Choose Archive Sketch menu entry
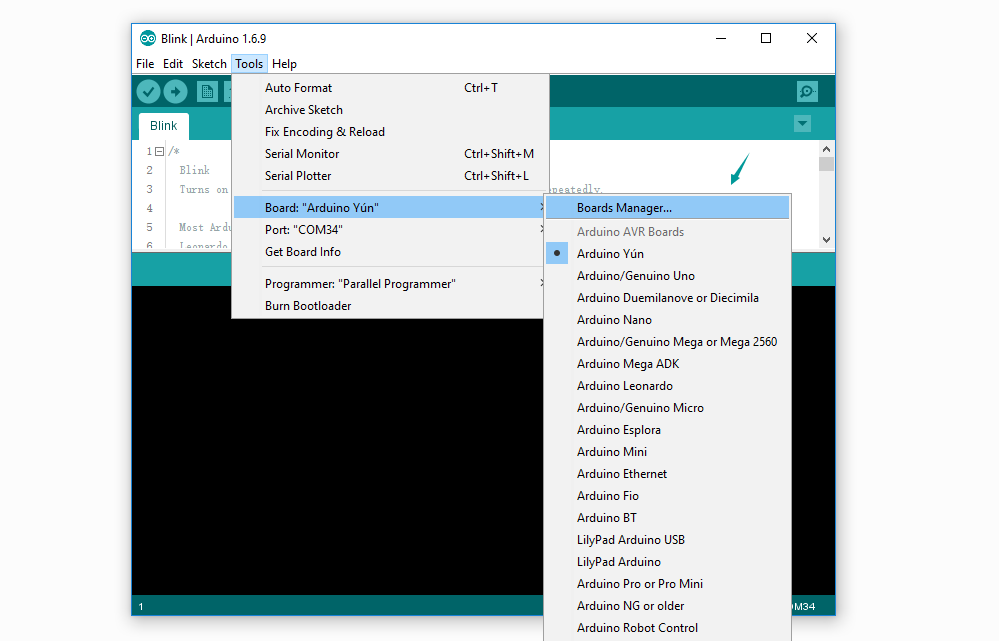This screenshot has width=999, height=641. point(391,110)
